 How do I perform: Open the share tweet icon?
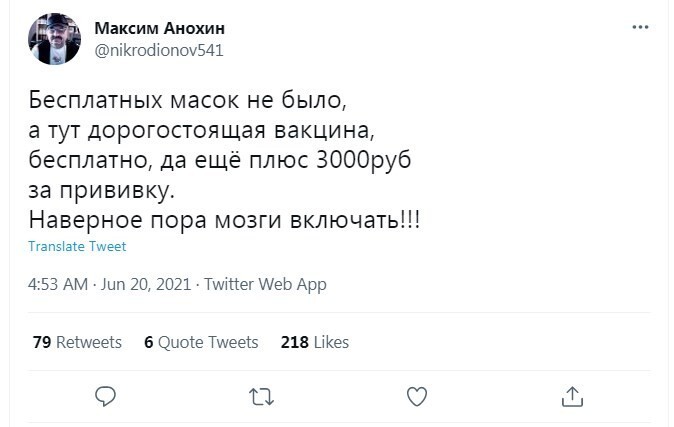pyautogui.click(x=572, y=396)
